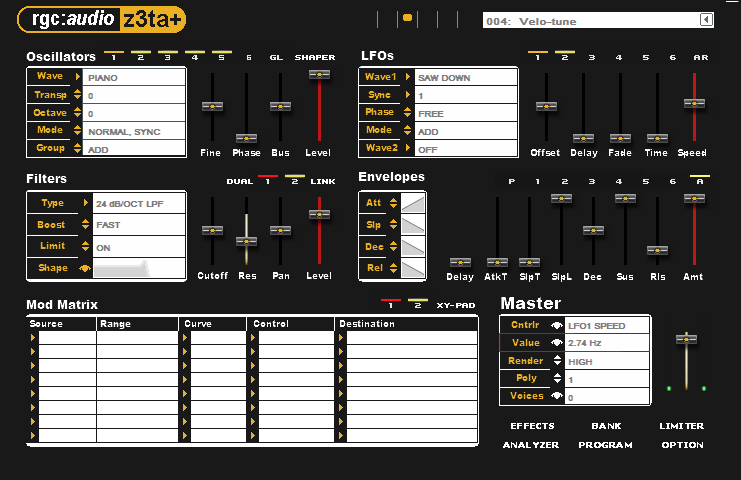Image resolution: width=741 pixels, height=480 pixels.
Task: Select the LFO AR tab
Action: [x=700, y=57]
